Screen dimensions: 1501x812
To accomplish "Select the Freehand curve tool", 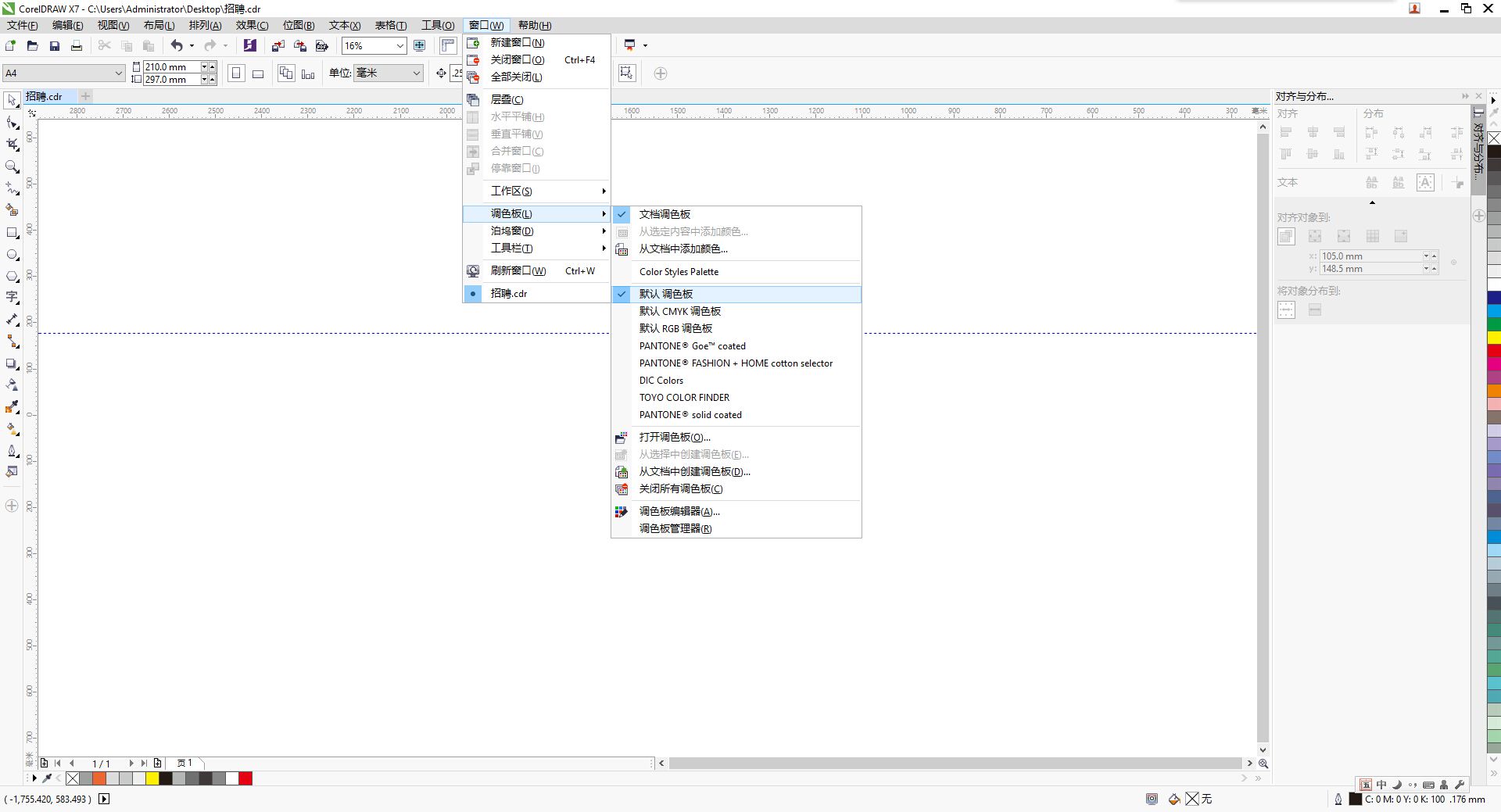I will 12,188.
